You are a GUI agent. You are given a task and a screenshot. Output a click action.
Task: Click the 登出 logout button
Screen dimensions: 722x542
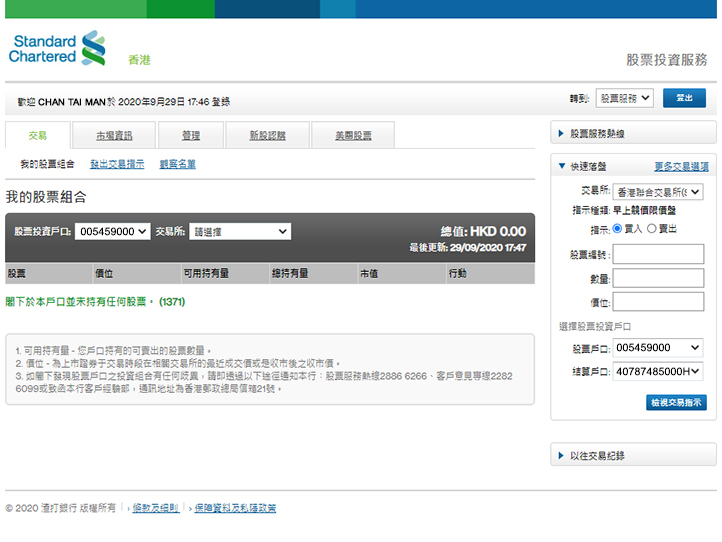tap(684, 98)
